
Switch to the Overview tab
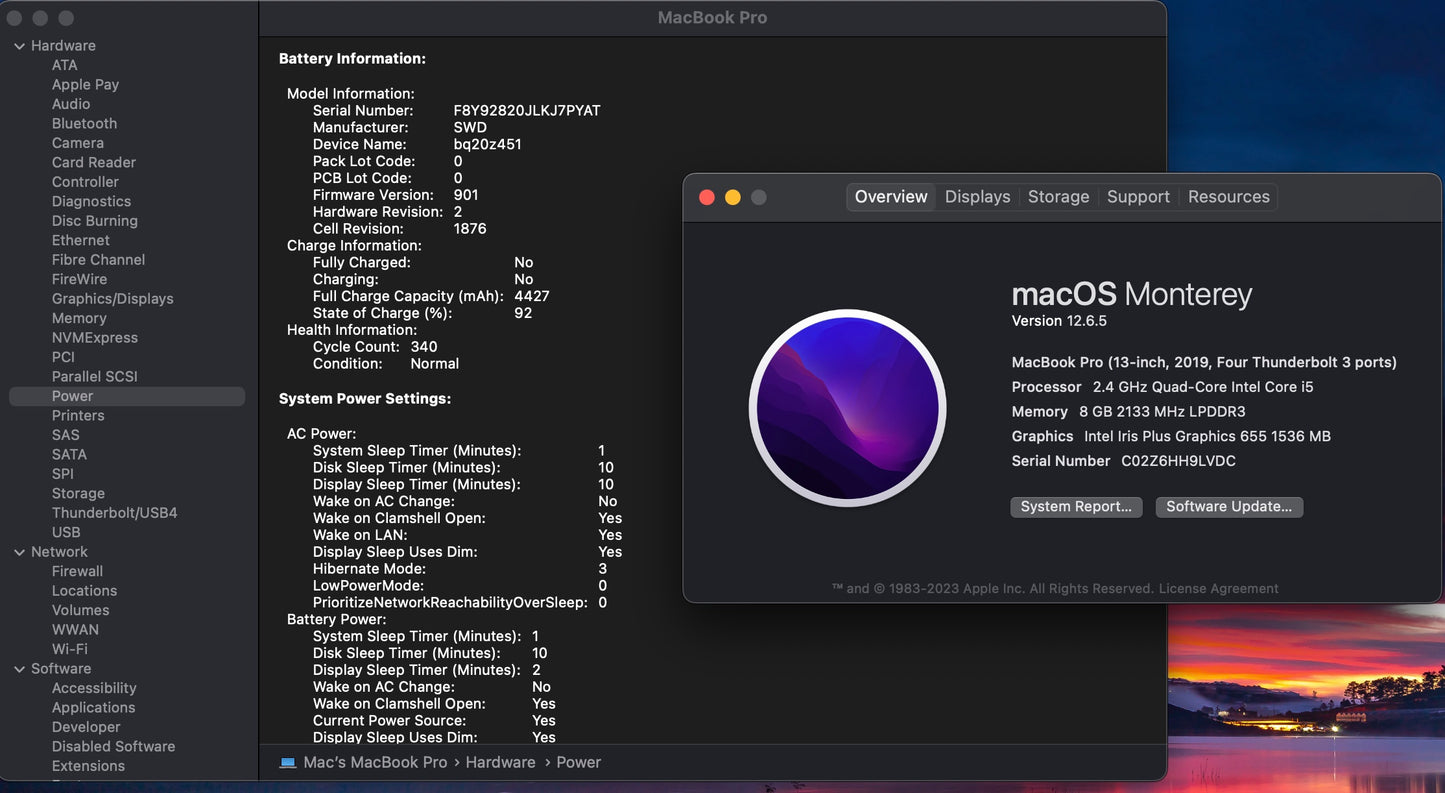[x=891, y=197]
